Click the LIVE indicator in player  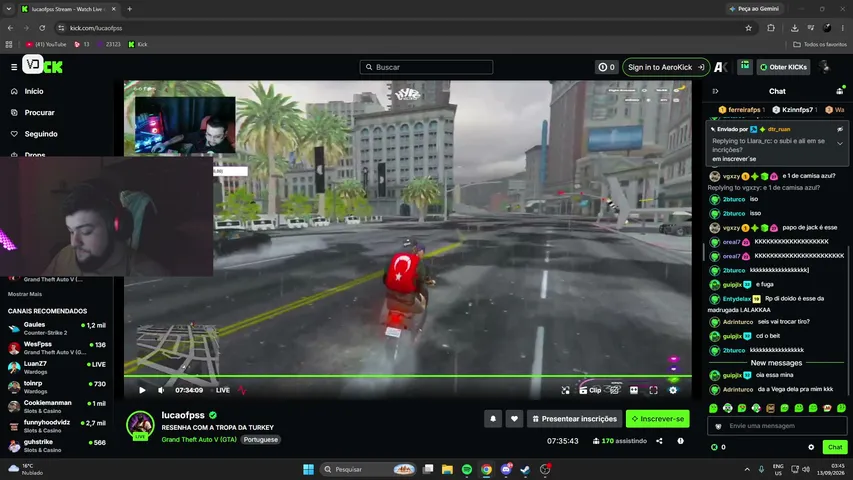[x=222, y=390]
